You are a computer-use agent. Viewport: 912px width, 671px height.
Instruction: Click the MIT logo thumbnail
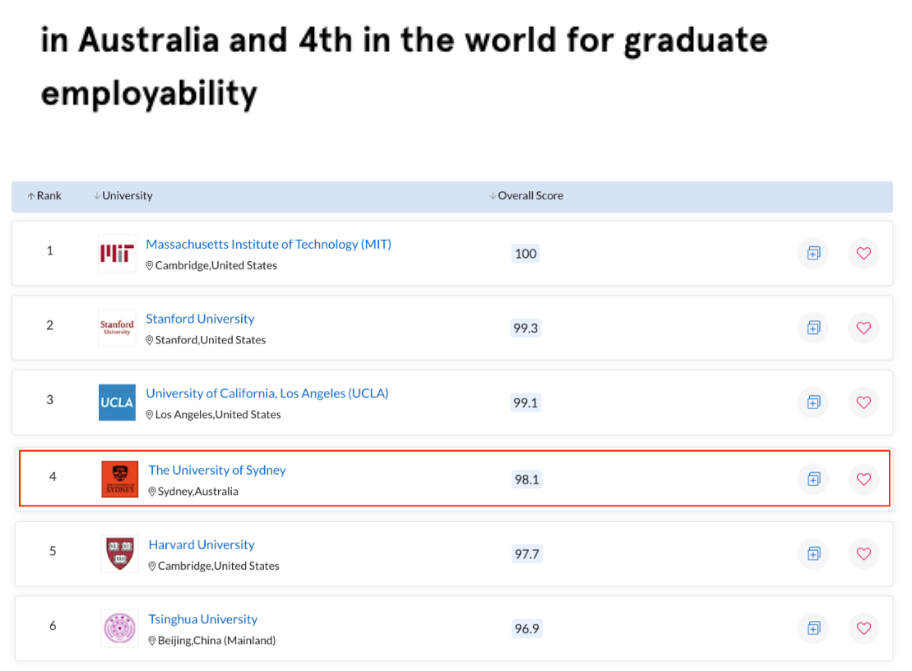click(117, 254)
